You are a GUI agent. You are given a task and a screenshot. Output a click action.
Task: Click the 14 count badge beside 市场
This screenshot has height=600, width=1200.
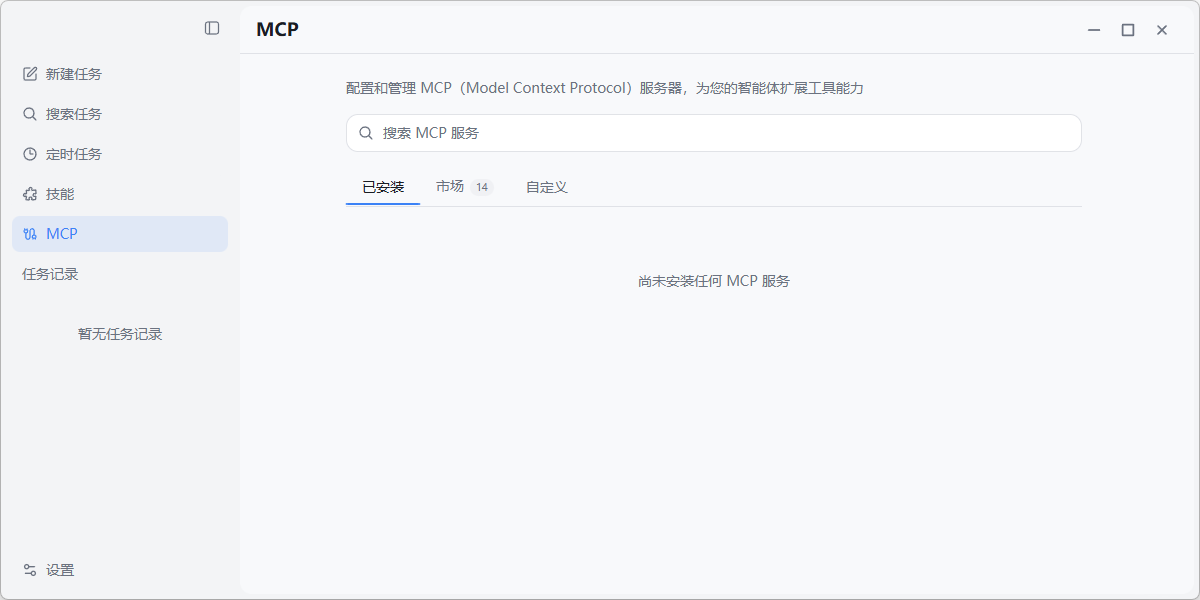click(482, 187)
